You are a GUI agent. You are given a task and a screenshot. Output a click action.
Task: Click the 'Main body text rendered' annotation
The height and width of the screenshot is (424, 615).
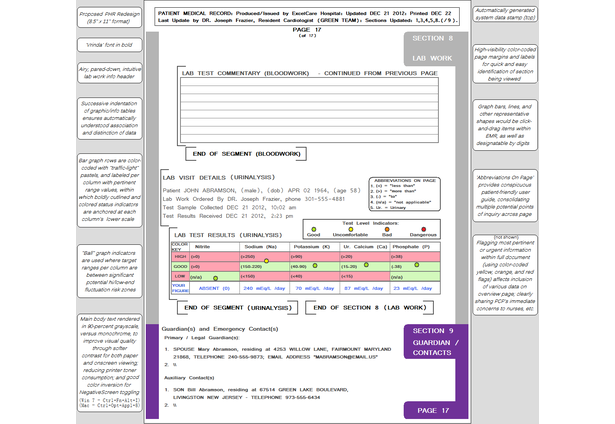pyautogui.click(x=109, y=363)
